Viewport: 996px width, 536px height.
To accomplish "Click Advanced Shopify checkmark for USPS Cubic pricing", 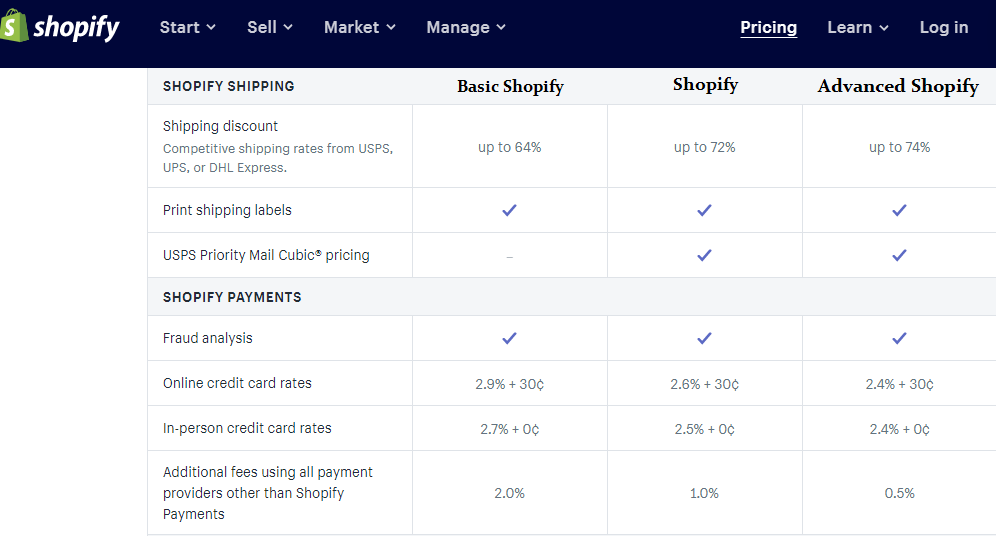I will pyautogui.click(x=899, y=255).
